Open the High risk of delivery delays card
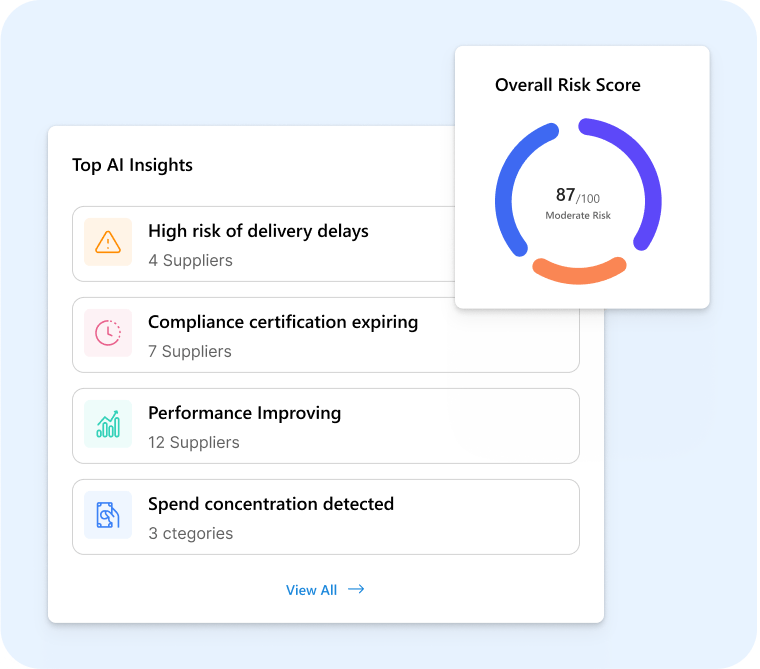 pyautogui.click(x=264, y=244)
